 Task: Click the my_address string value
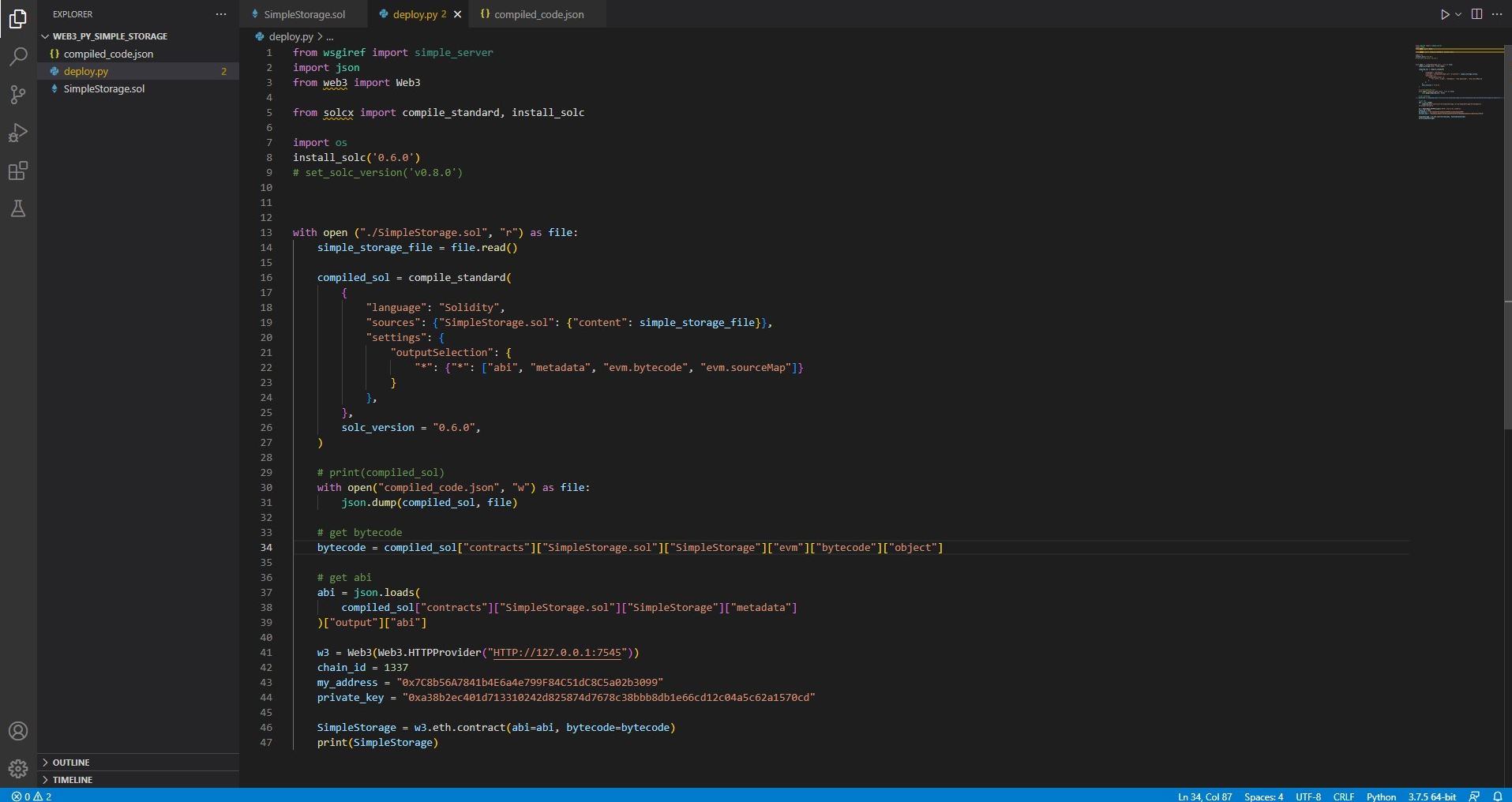tap(530, 682)
